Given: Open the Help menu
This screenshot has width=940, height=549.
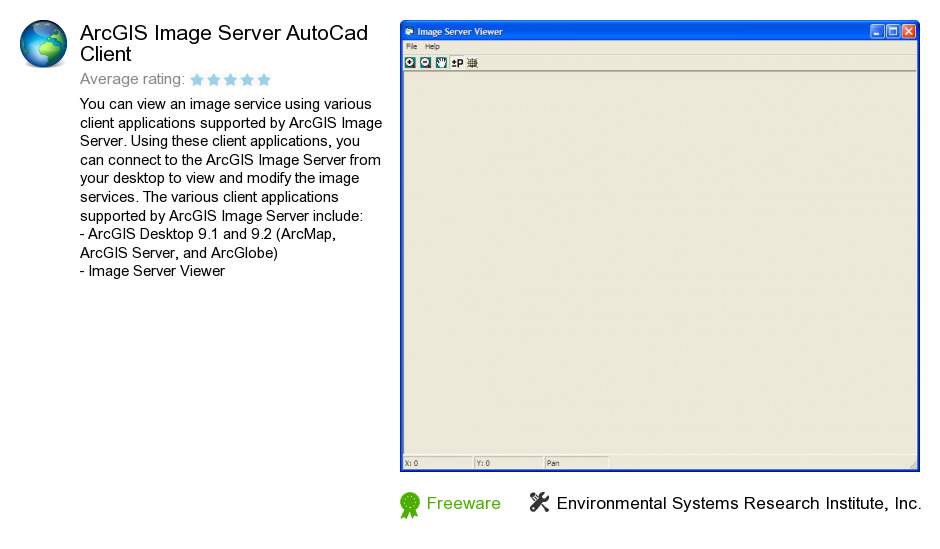Looking at the screenshot, I should (432, 46).
